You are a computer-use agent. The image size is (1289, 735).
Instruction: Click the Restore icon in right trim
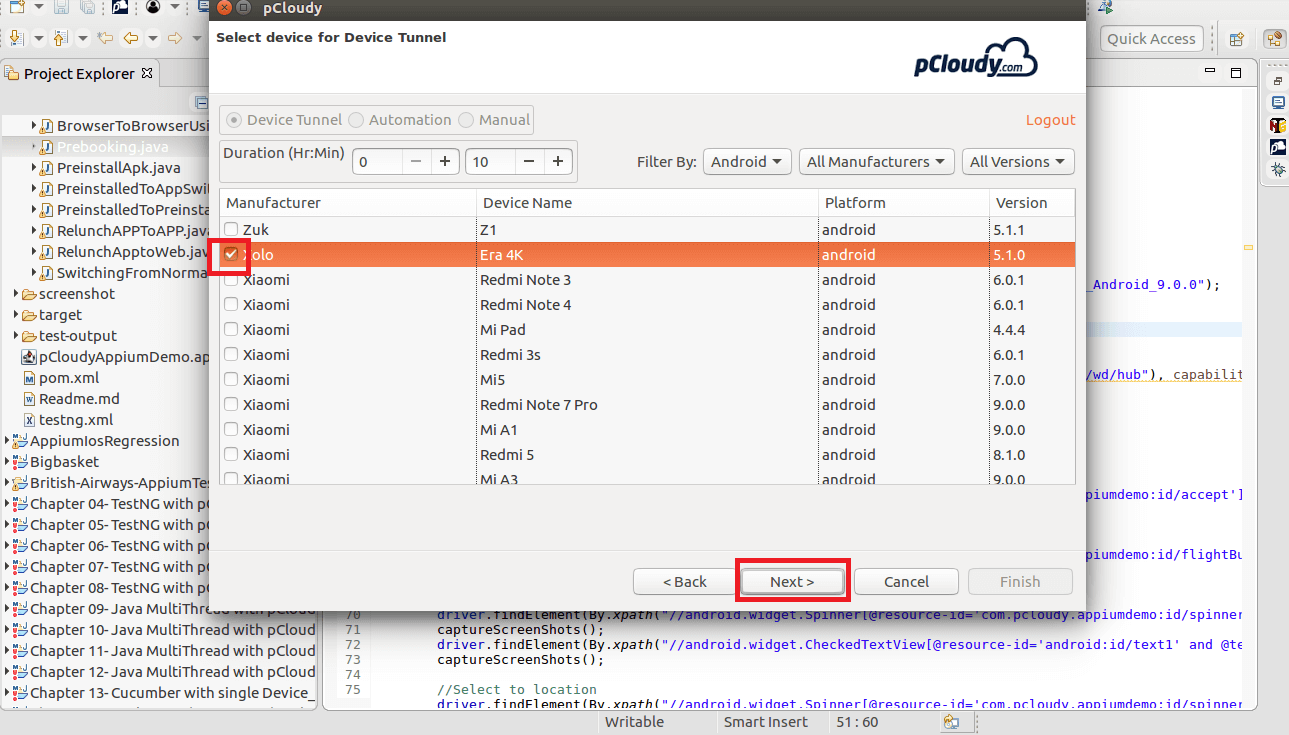coord(1278,81)
